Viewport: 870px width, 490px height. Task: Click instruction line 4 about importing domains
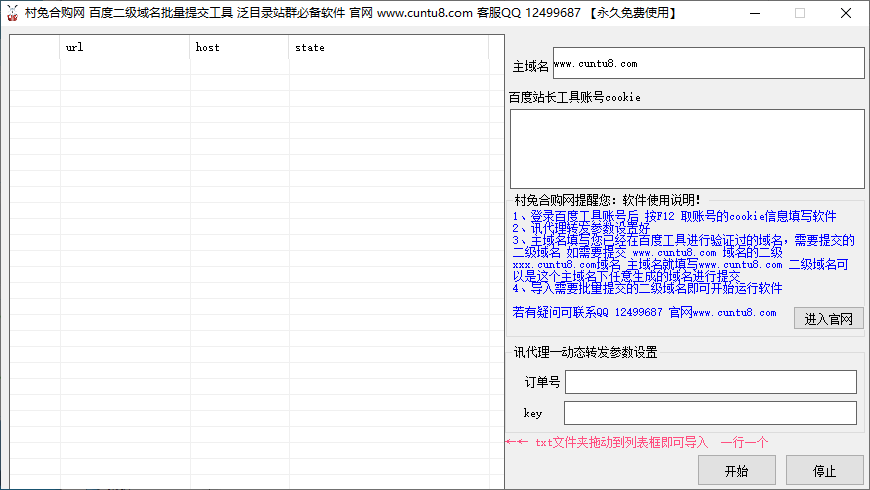[x=648, y=289]
